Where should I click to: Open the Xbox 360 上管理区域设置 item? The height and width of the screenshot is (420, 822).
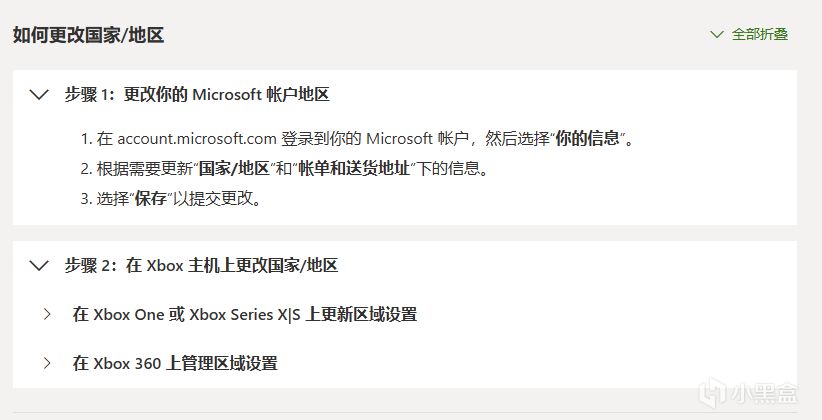(x=175, y=363)
